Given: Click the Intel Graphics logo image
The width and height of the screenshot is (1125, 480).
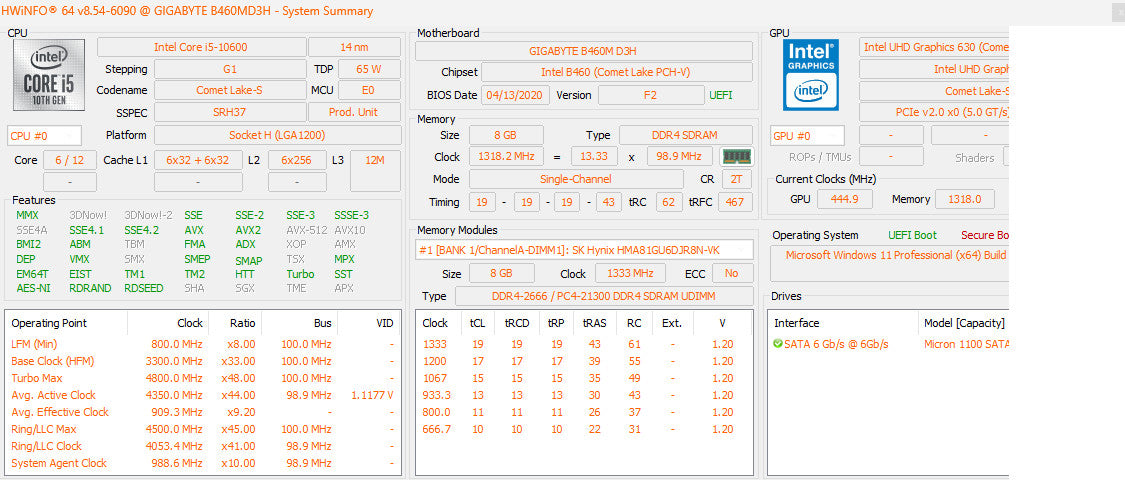Looking at the screenshot, I should [x=811, y=75].
